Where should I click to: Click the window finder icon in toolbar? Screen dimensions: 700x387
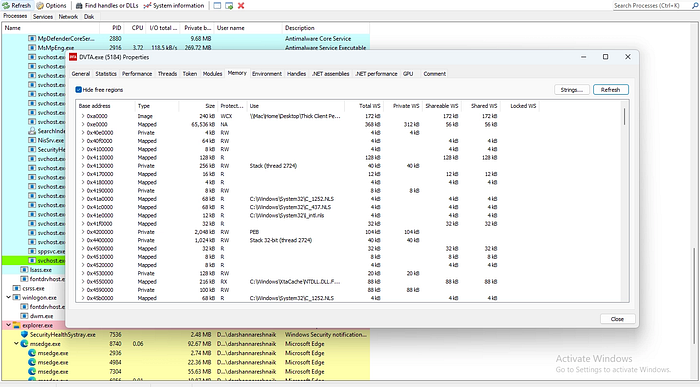point(217,6)
